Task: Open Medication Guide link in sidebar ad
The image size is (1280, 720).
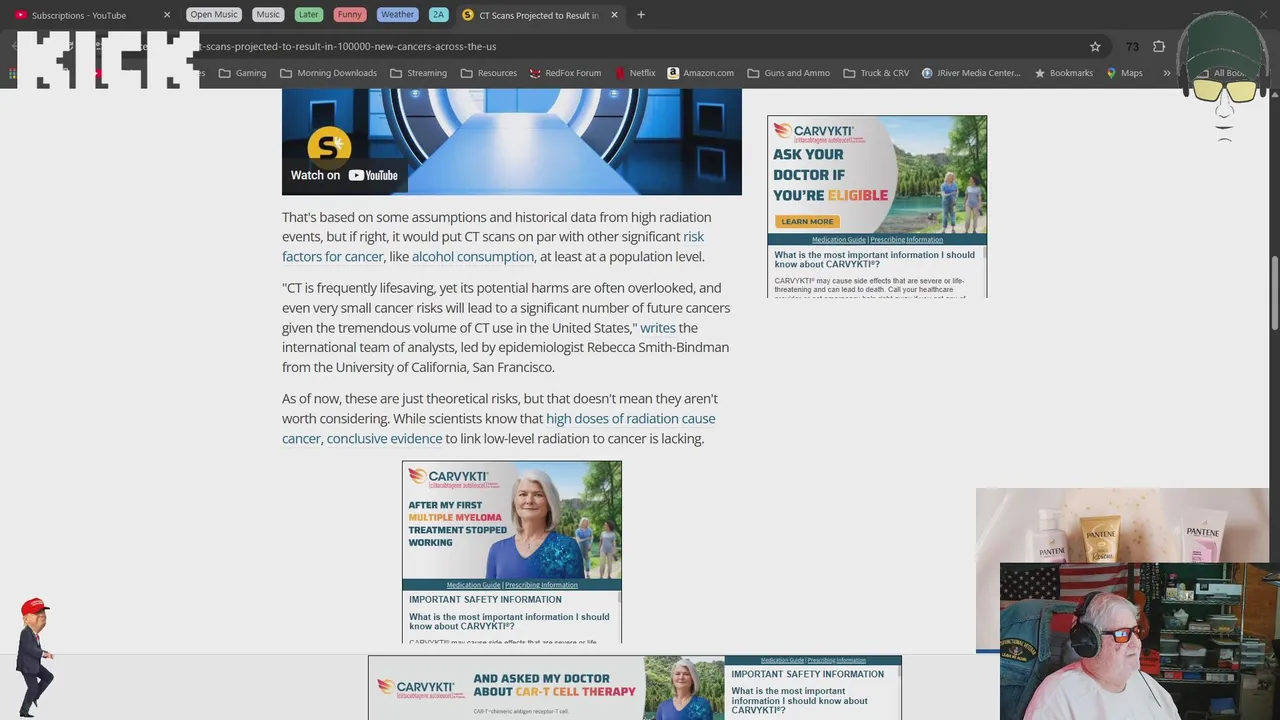Action: (839, 240)
